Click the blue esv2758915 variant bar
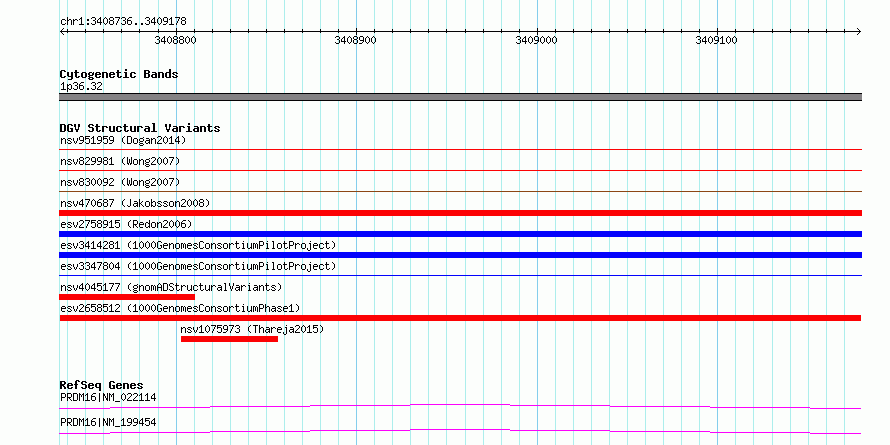Image resolution: width=890 pixels, height=445 pixels. [x=461, y=234]
